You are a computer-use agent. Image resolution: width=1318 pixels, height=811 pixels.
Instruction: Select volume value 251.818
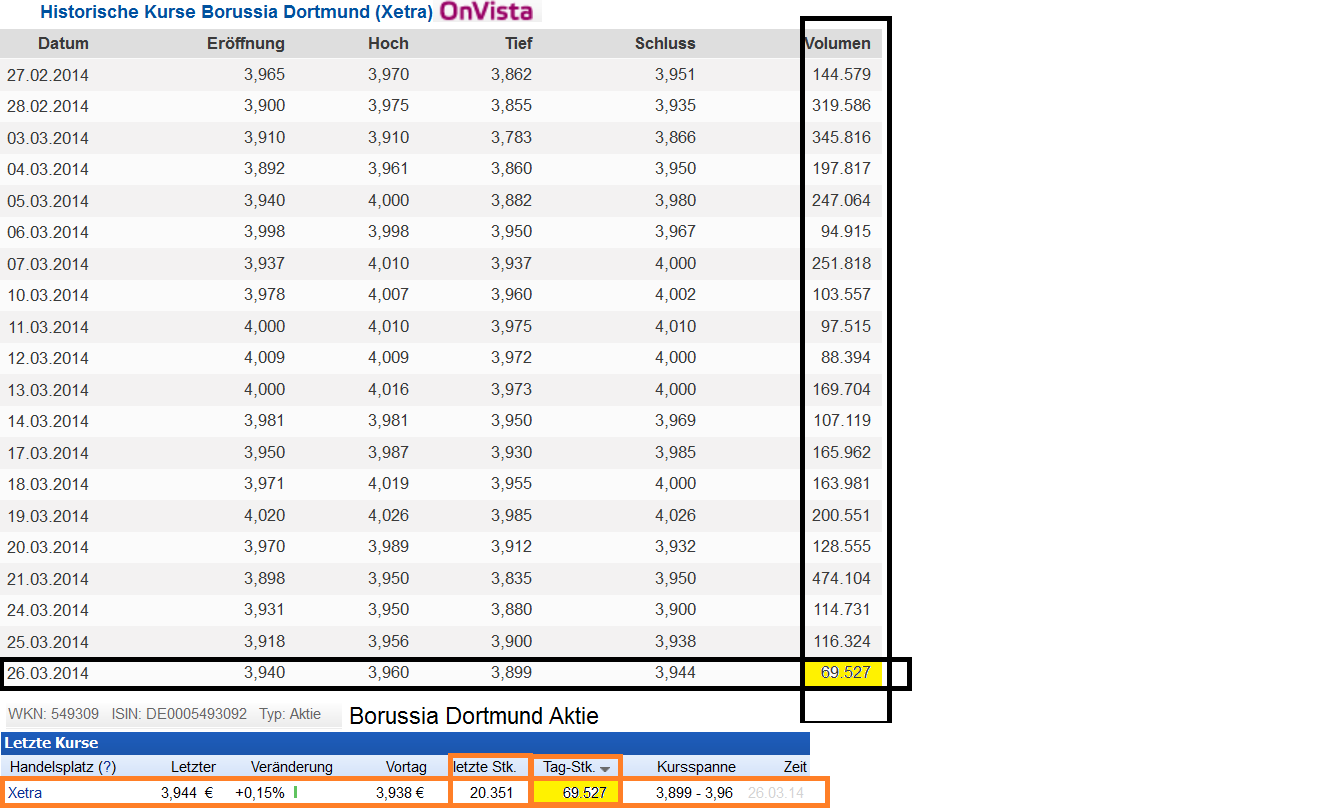coord(841,263)
